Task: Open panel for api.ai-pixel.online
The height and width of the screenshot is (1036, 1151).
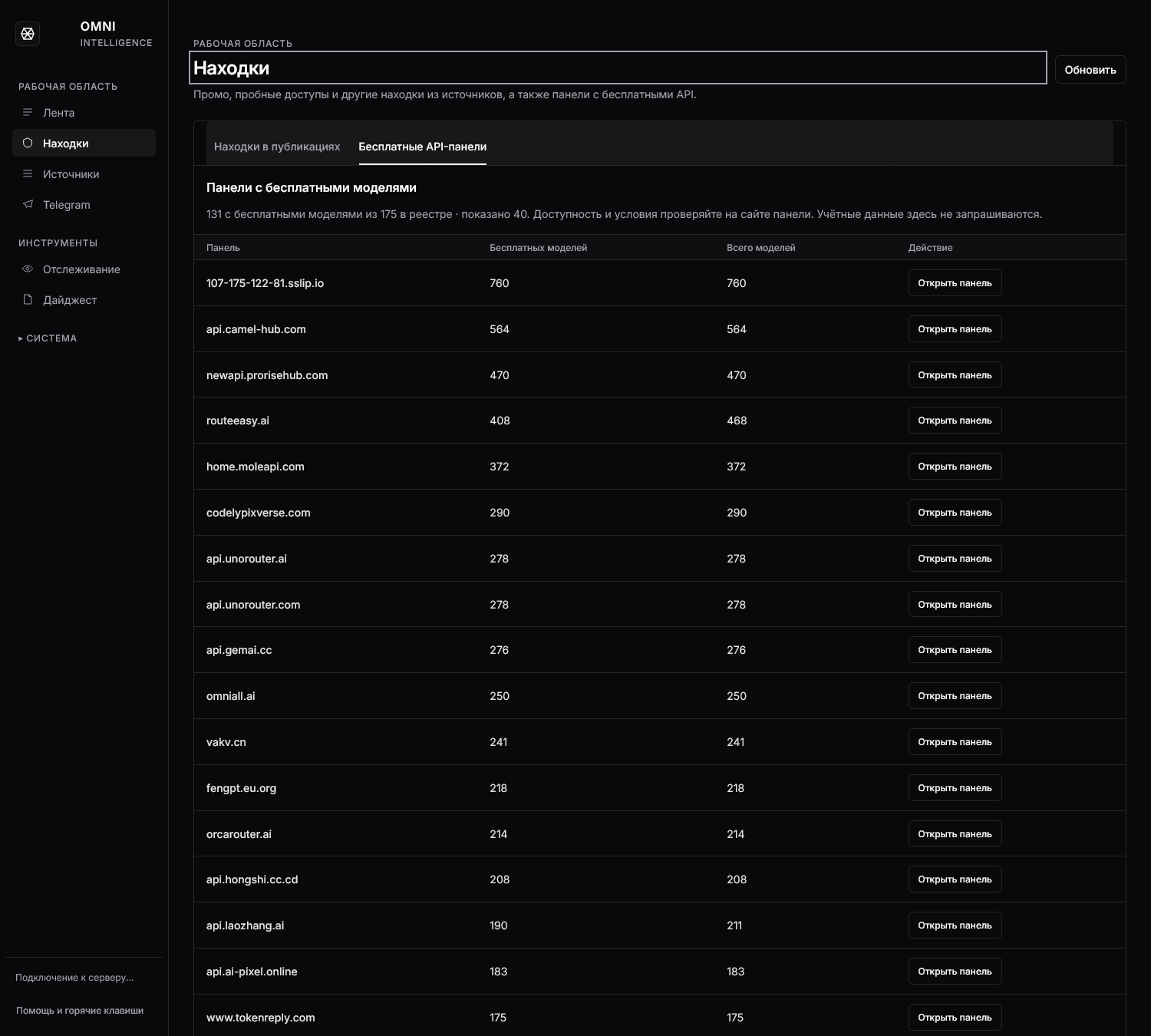Action: click(955, 972)
